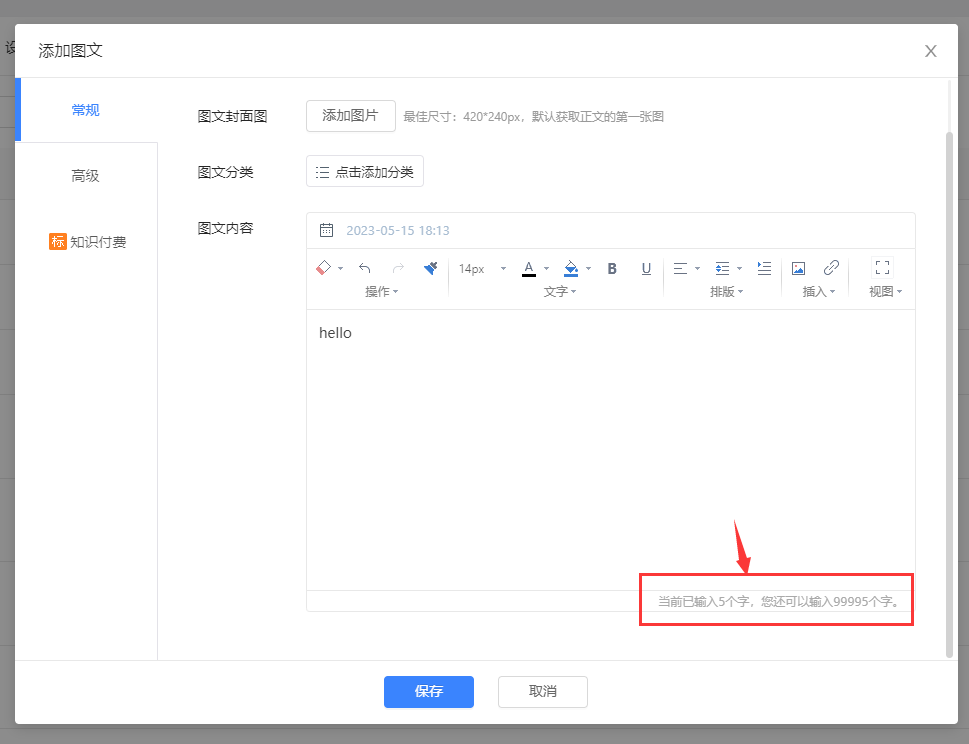Click the calendar icon next to the date

coord(326,229)
